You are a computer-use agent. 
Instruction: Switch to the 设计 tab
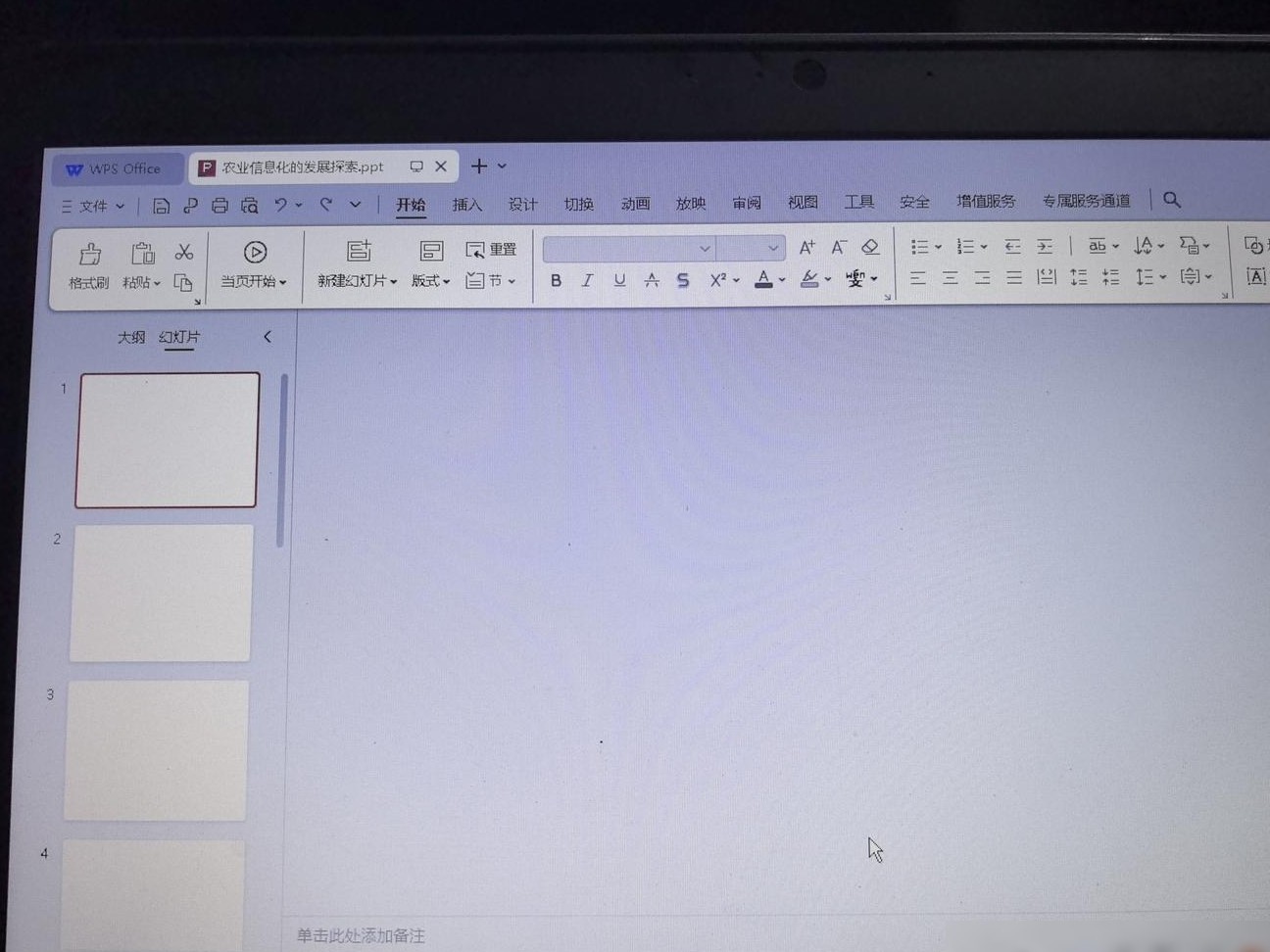522,204
